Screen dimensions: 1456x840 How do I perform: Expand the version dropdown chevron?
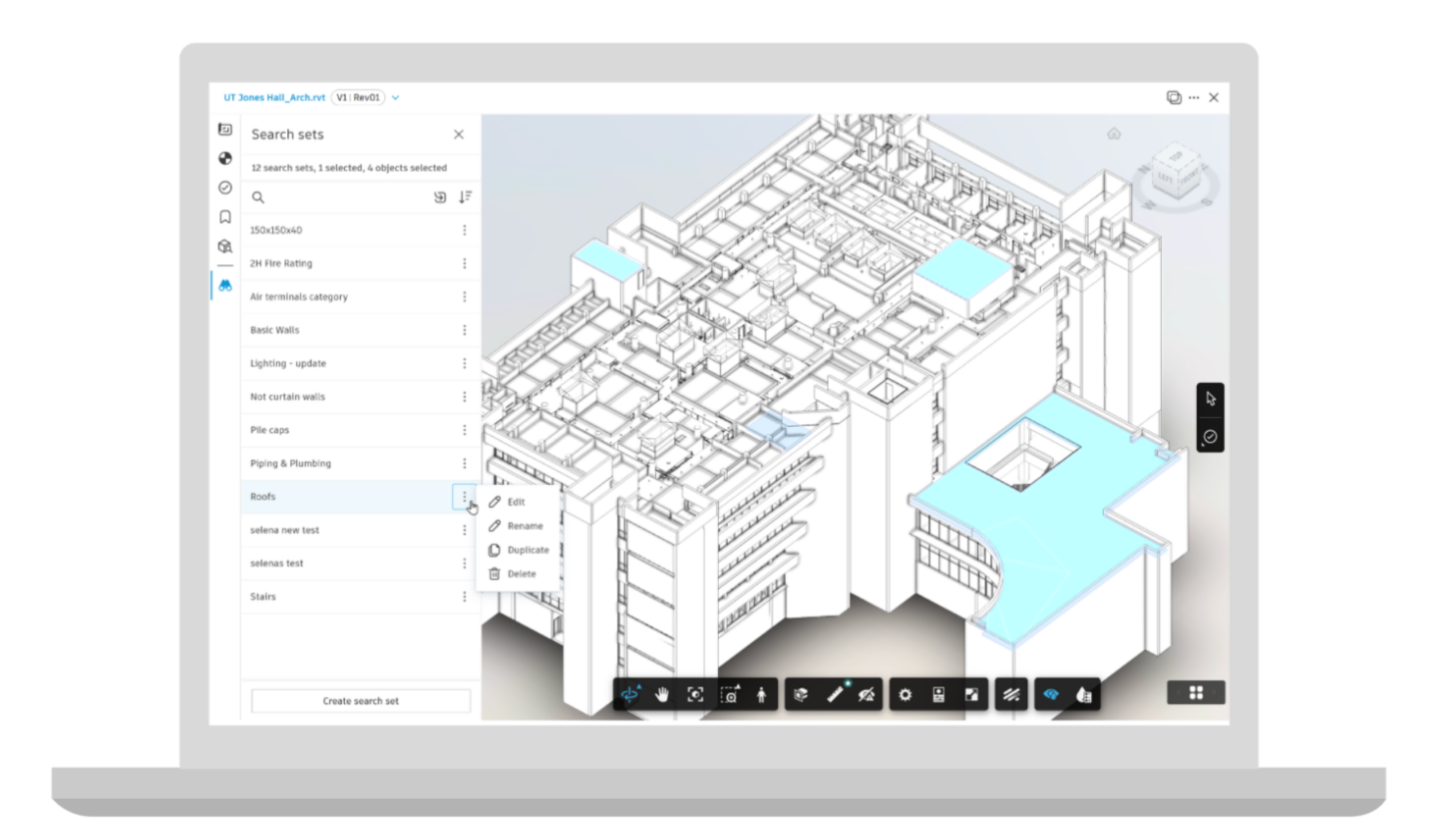[396, 98]
